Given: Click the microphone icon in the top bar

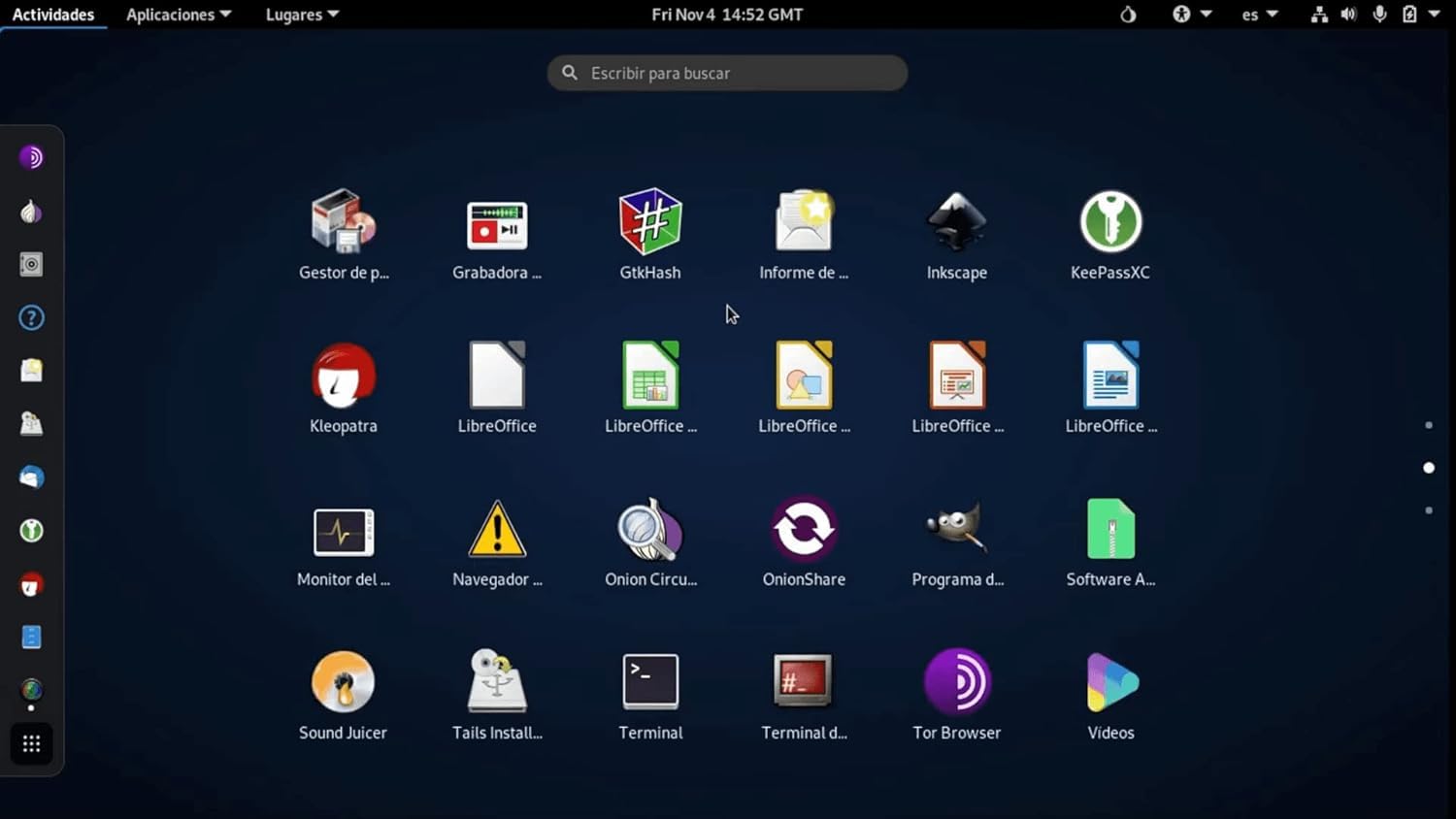Looking at the screenshot, I should coord(1379,15).
